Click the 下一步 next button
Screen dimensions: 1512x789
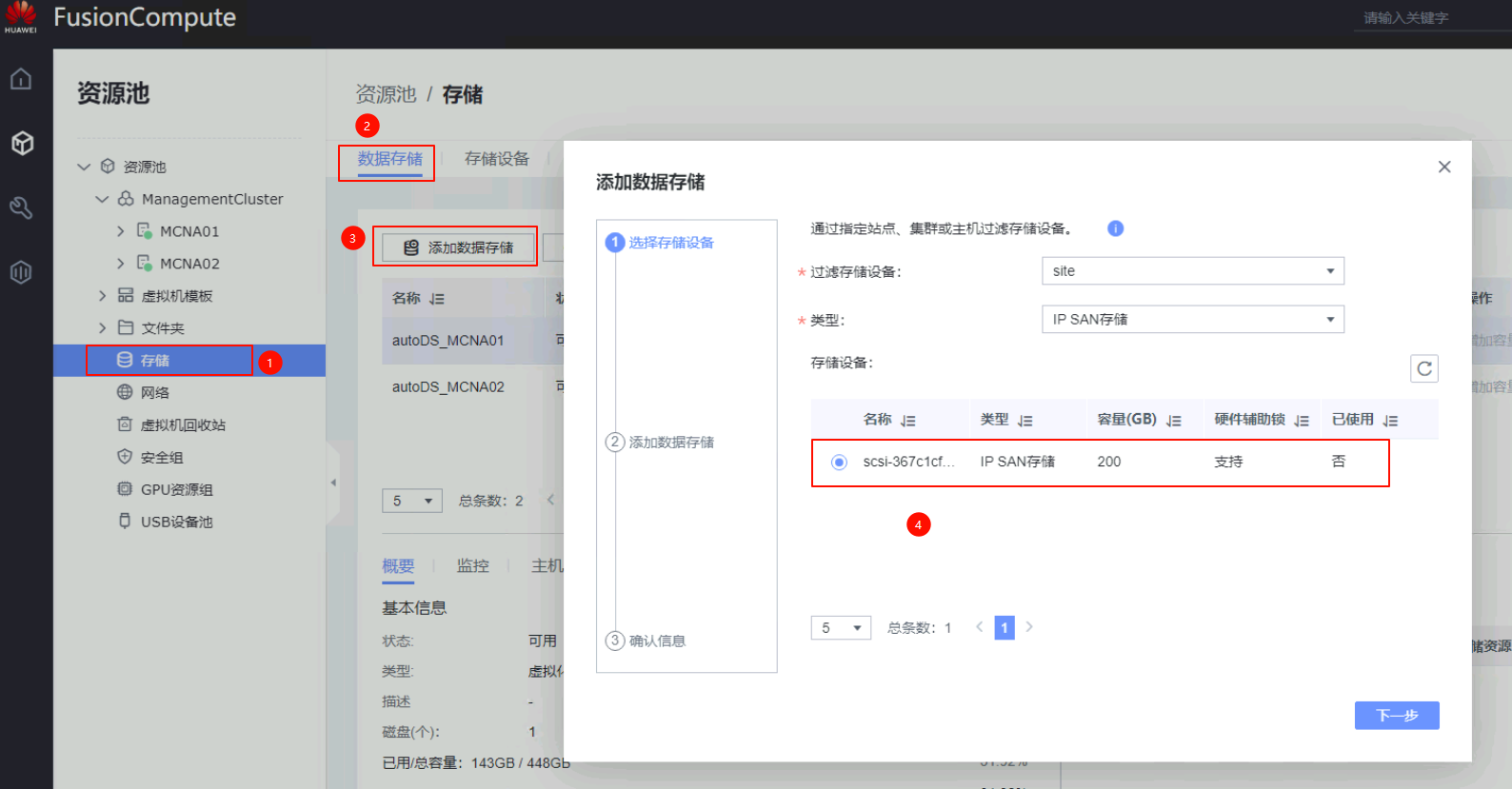[1396, 715]
